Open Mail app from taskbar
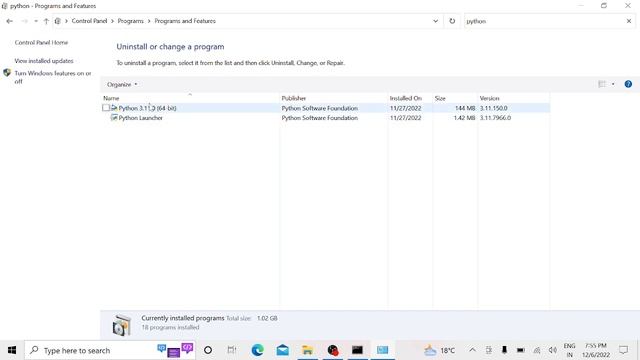Image resolution: width=640 pixels, height=360 pixels. [282, 350]
